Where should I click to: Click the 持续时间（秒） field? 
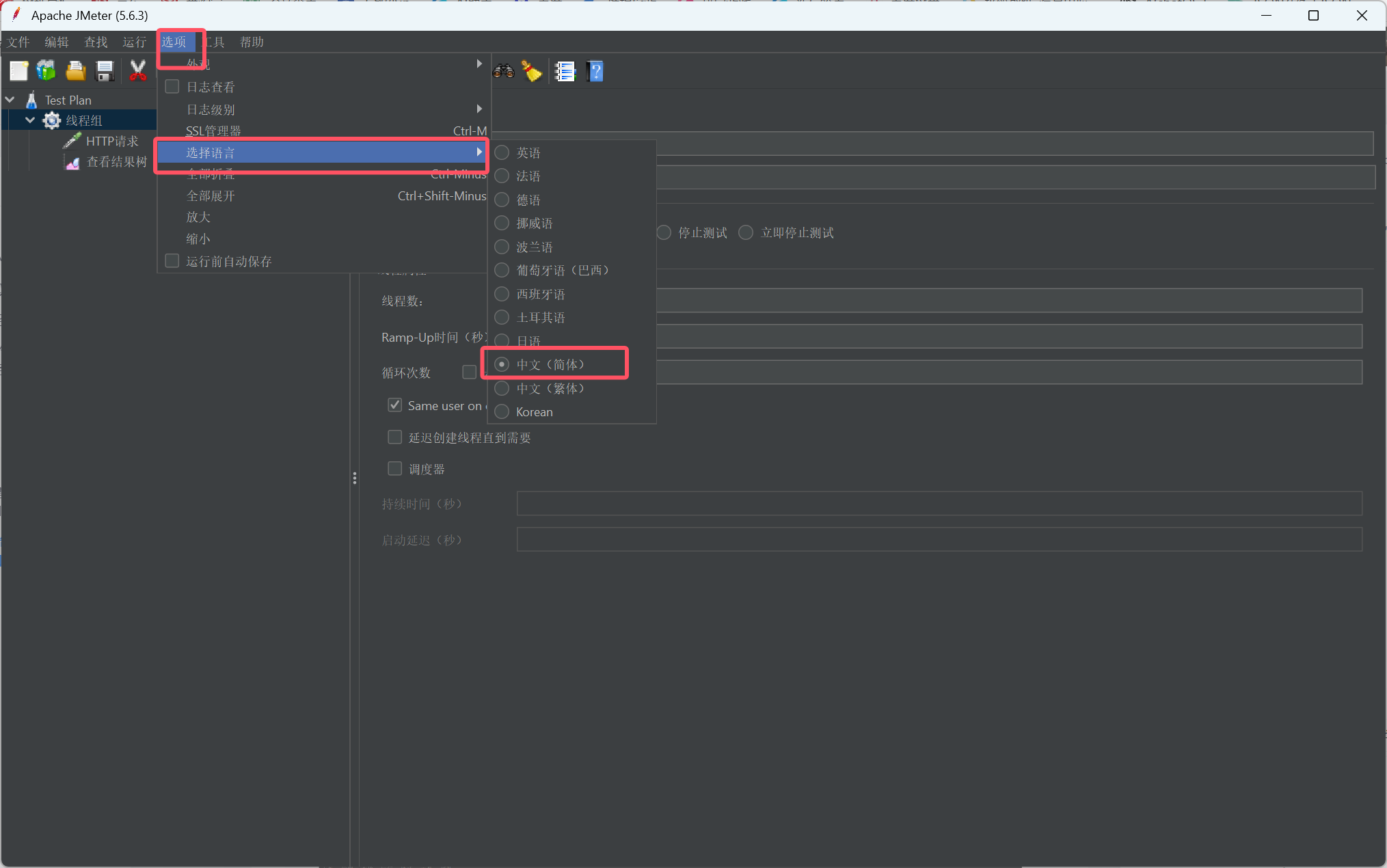pos(939,503)
